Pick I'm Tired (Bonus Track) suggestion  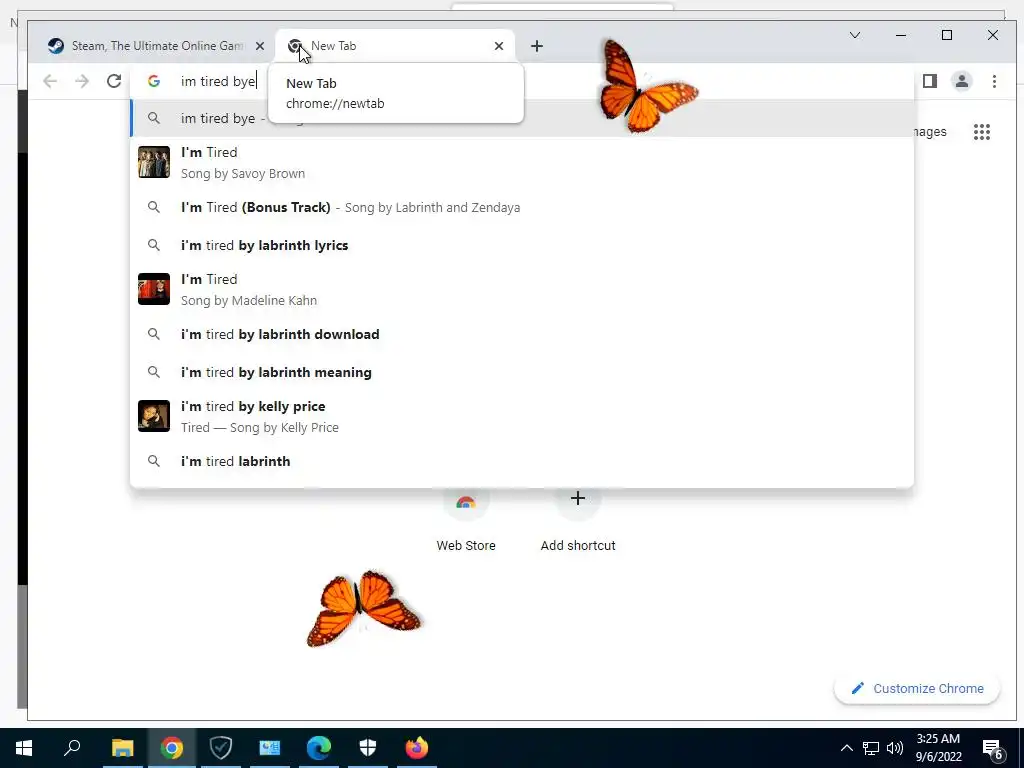click(522, 207)
